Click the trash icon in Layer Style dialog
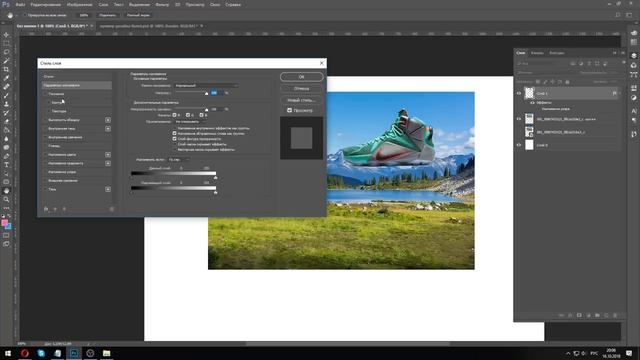The width and height of the screenshot is (640, 360). pos(111,209)
